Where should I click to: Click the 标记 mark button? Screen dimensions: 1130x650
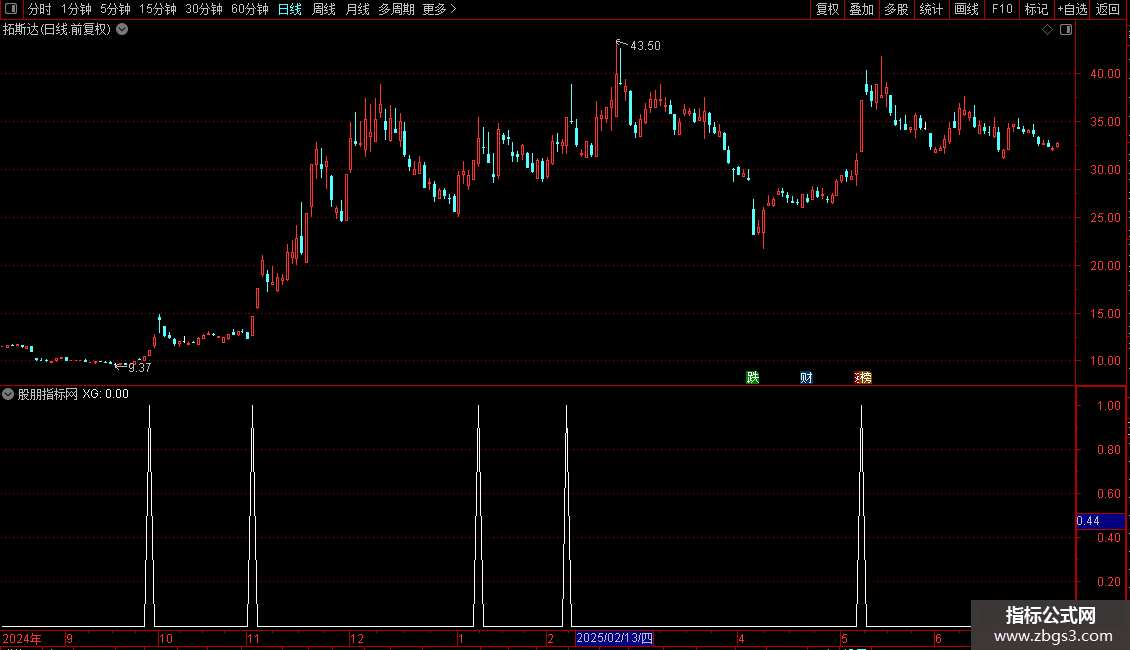point(1036,9)
